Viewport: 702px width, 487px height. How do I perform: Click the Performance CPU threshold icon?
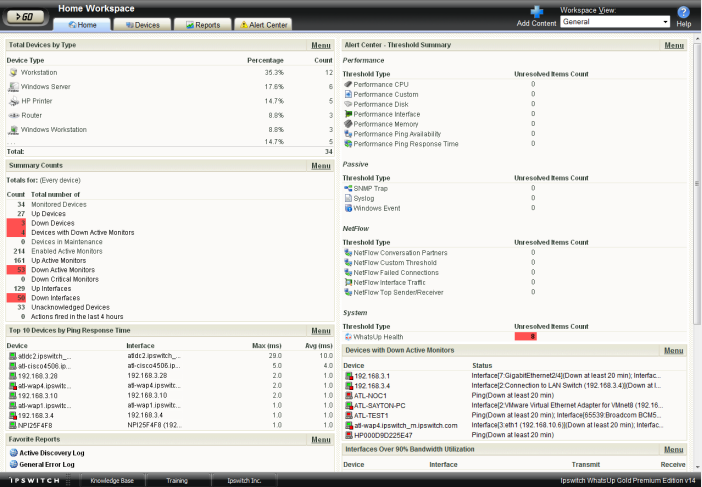(348, 84)
